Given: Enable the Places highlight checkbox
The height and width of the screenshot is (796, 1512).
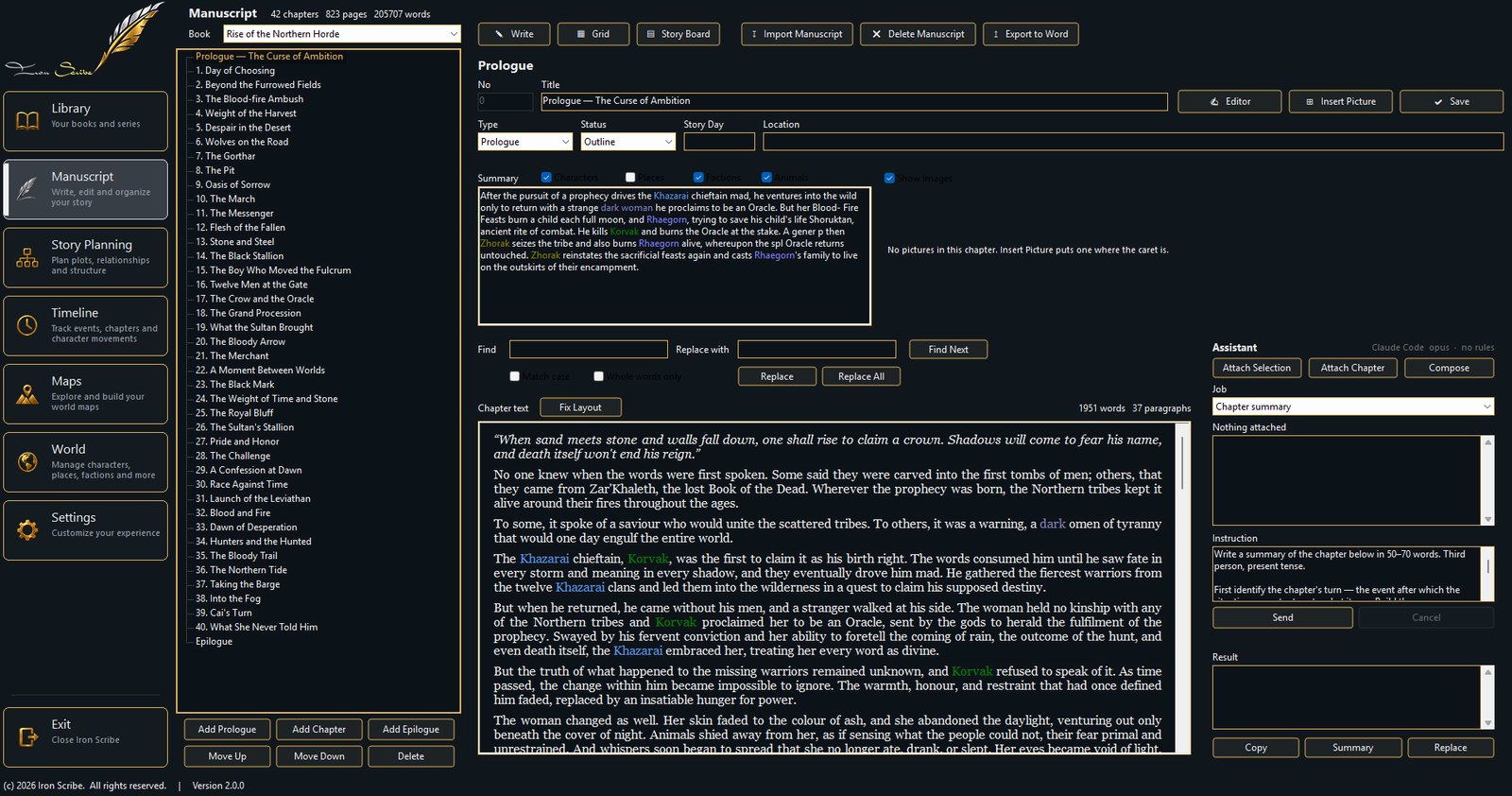Looking at the screenshot, I should pos(630,177).
